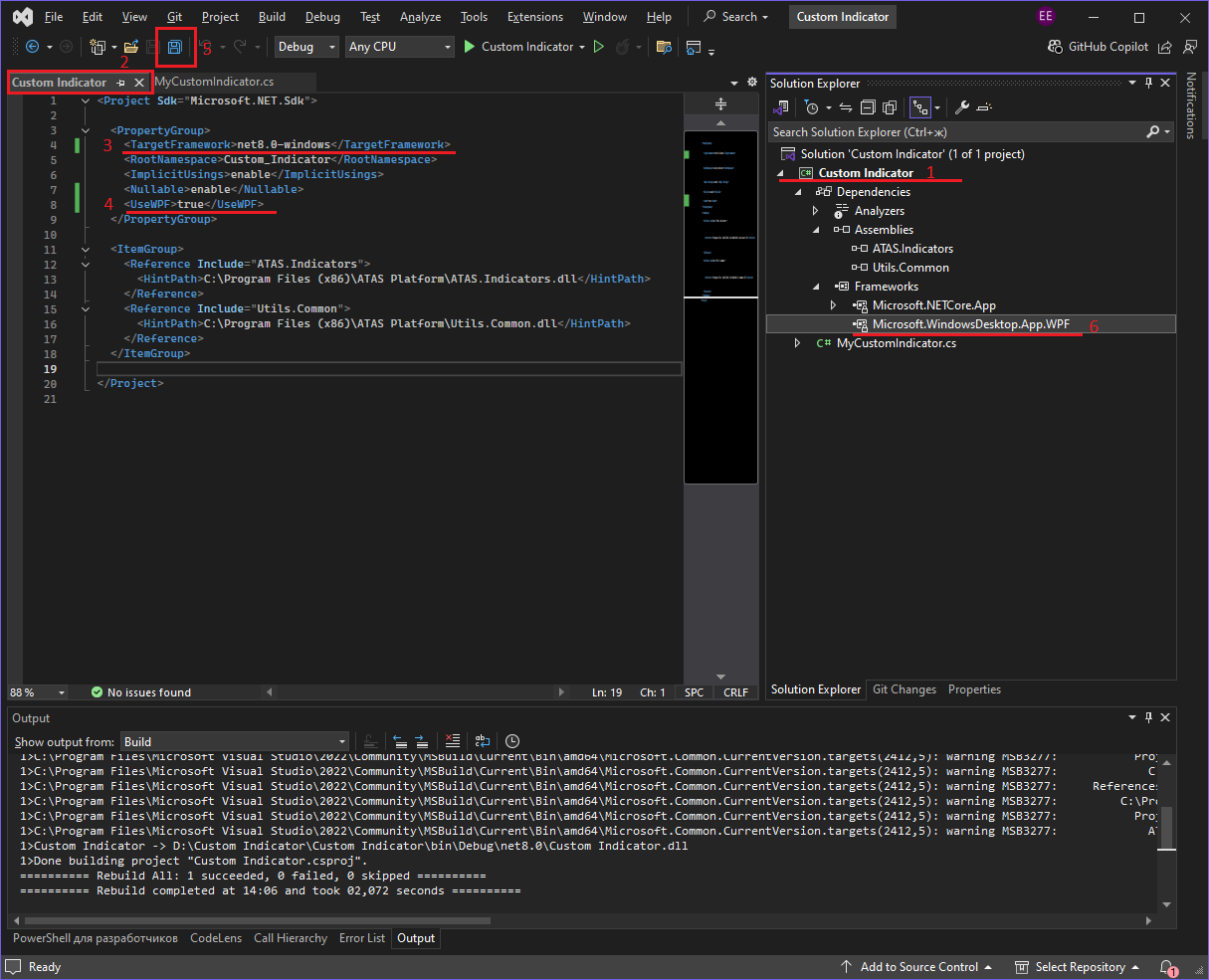Viewport: 1209px width, 980px height.
Task: Open the Build menu
Action: click(272, 17)
